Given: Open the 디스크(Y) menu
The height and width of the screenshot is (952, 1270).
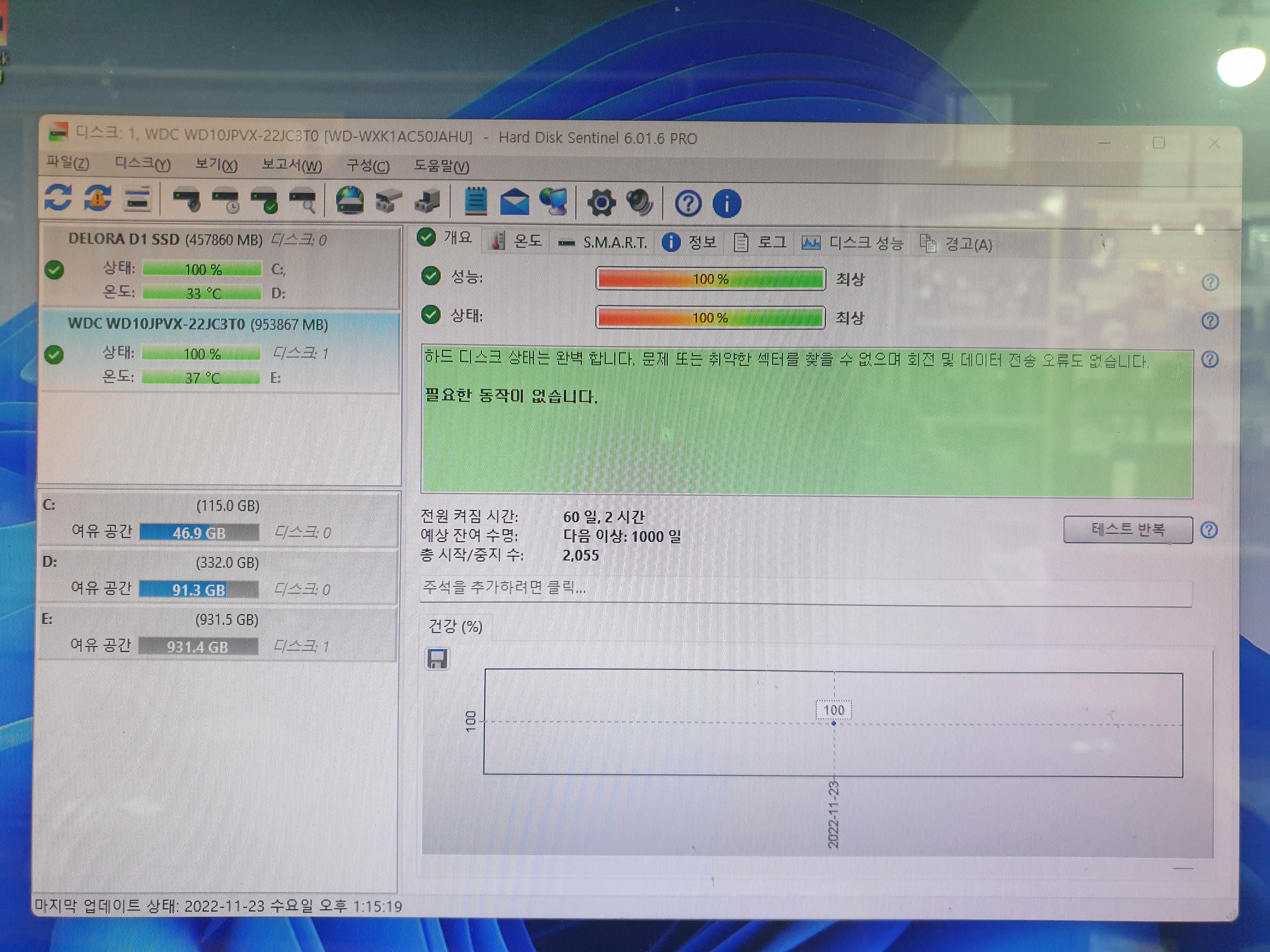Looking at the screenshot, I should click(142, 163).
